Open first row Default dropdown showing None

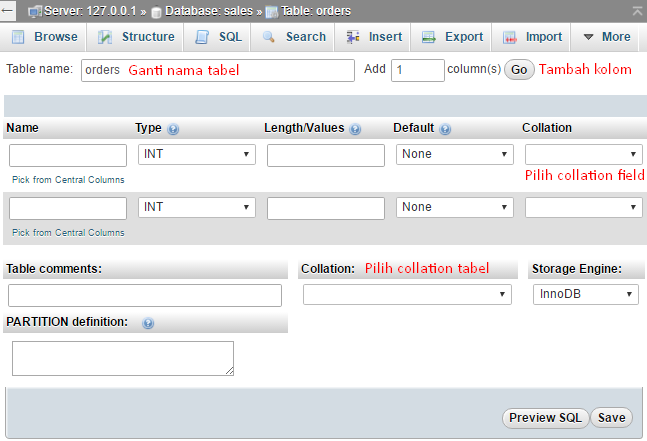(455, 154)
